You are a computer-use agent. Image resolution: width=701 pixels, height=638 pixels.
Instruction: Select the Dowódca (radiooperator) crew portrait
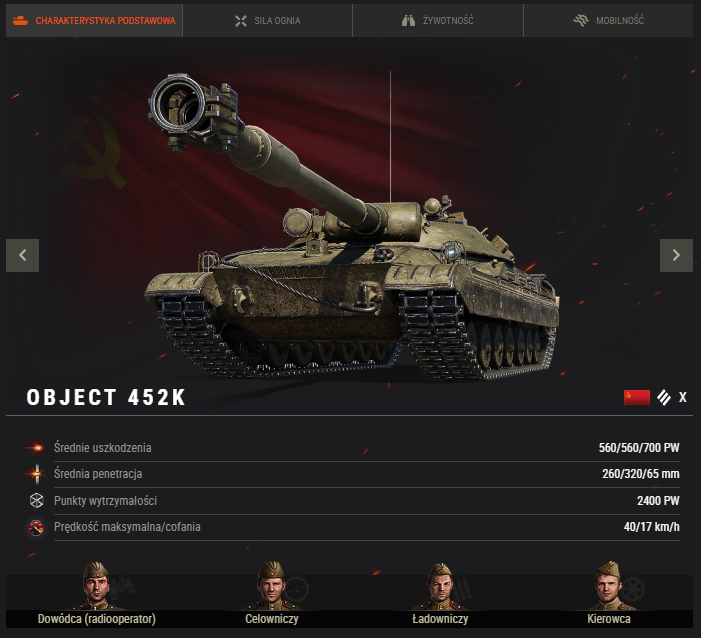pos(97,587)
